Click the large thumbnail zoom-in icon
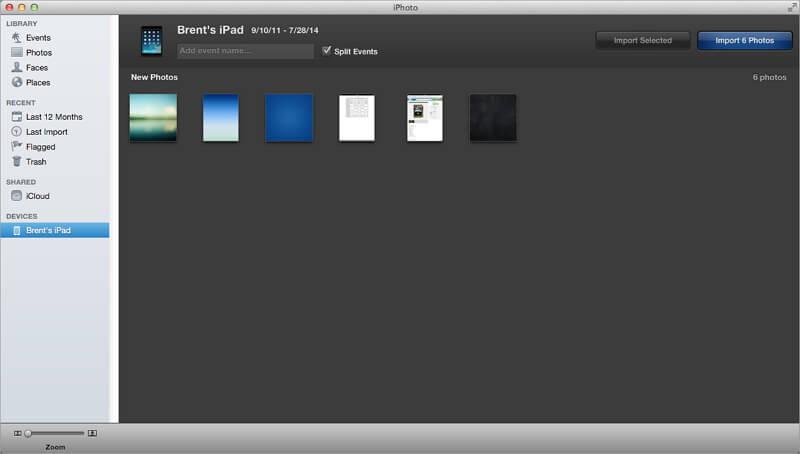The image size is (800, 454). click(92, 433)
